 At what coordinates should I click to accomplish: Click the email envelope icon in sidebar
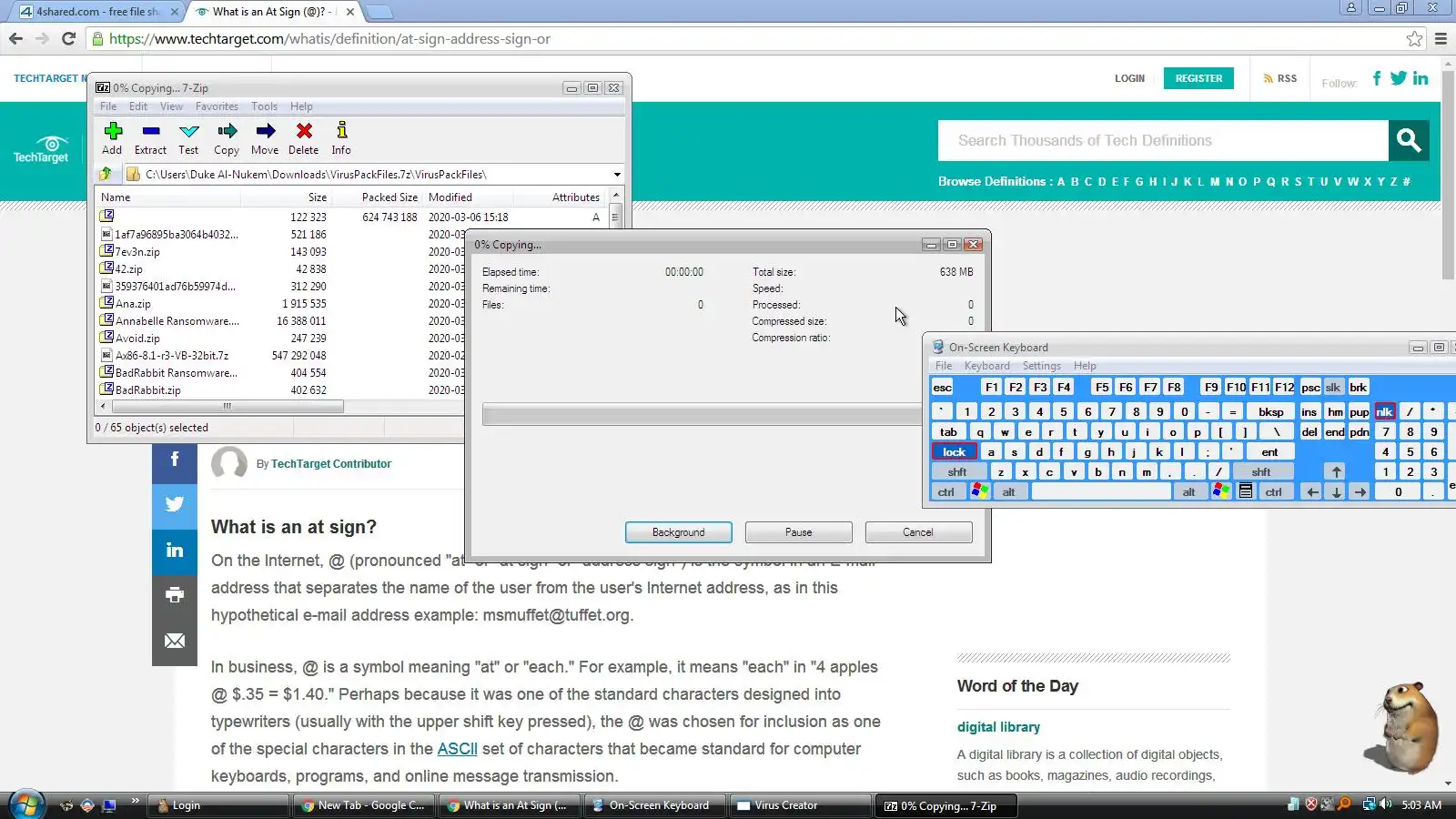[x=175, y=642]
